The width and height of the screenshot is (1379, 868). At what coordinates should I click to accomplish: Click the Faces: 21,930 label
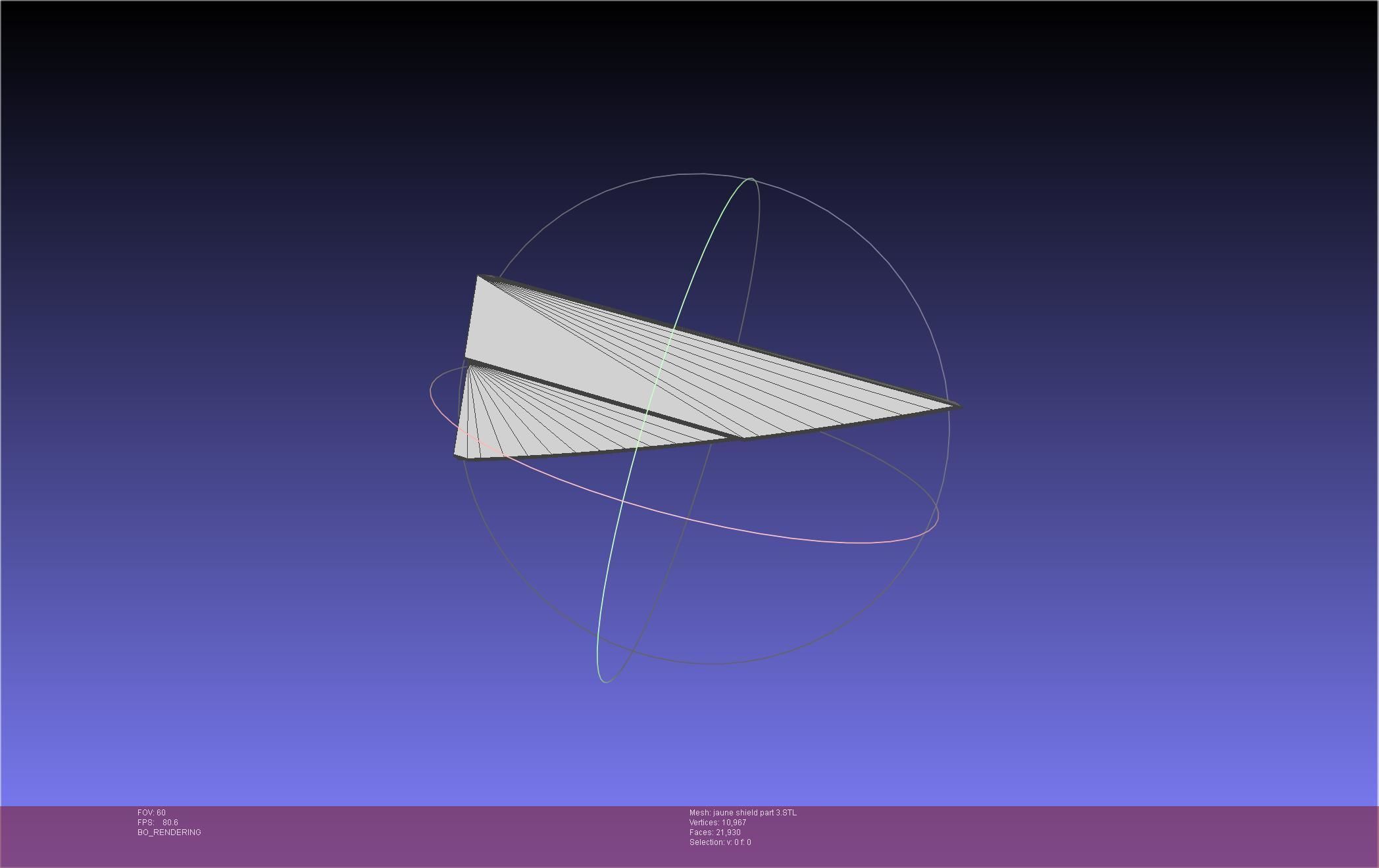715,832
